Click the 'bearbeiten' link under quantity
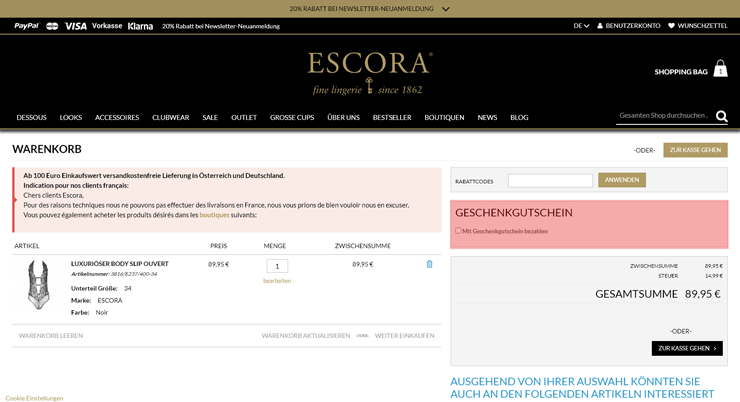Image resolution: width=740 pixels, height=402 pixels. pos(277,281)
